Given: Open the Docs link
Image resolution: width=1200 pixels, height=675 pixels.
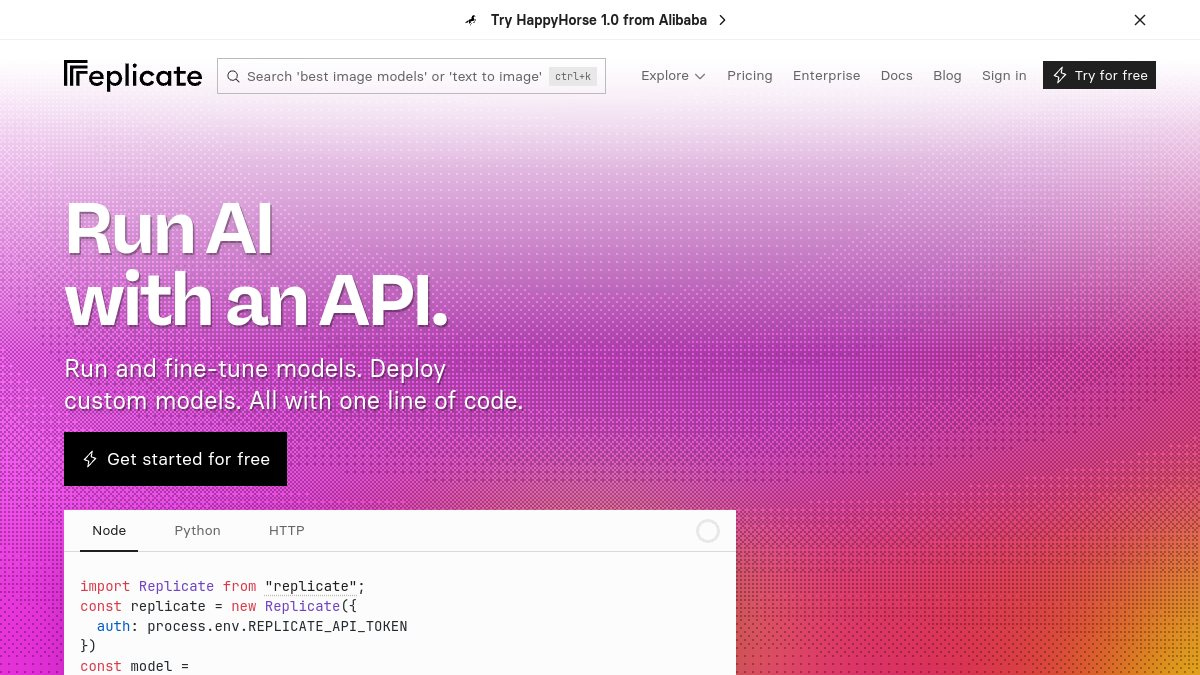Looking at the screenshot, I should pos(897,76).
